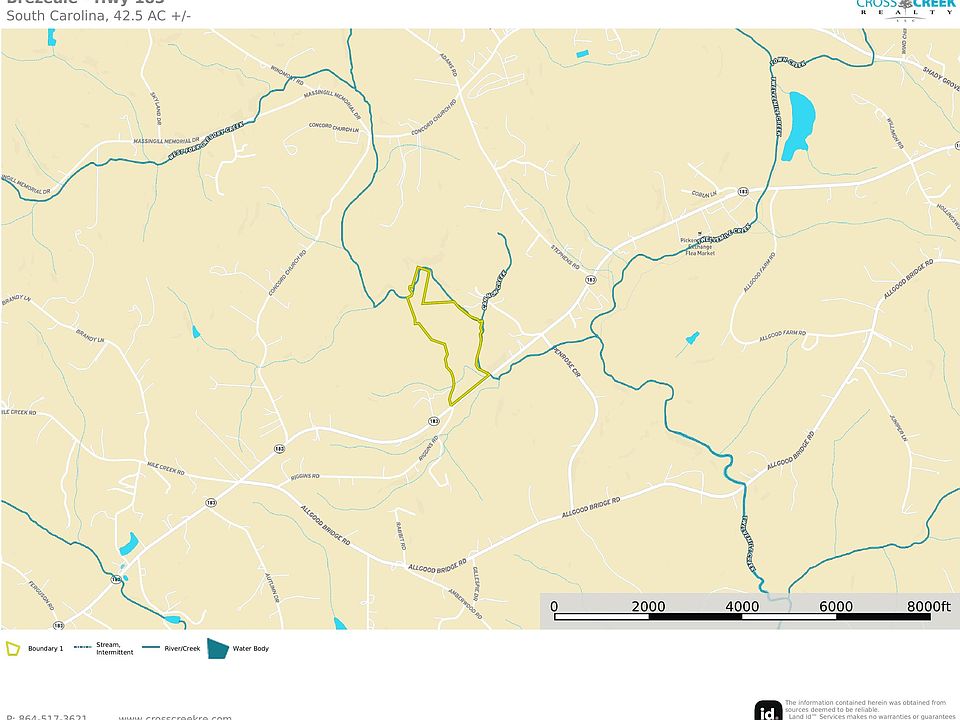Click the Penrose Cir road label

[566, 361]
